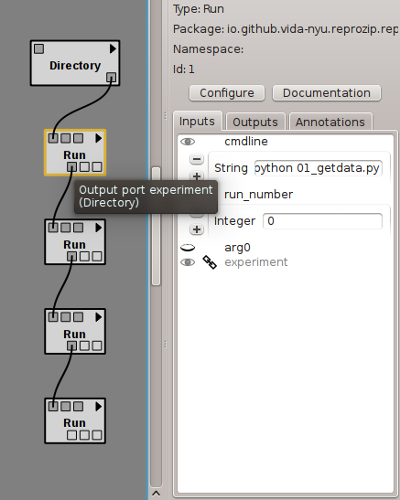Viewport: 400px width, 500px height.
Task: Click second input port of highlighted Run module
Action: (x=66, y=138)
